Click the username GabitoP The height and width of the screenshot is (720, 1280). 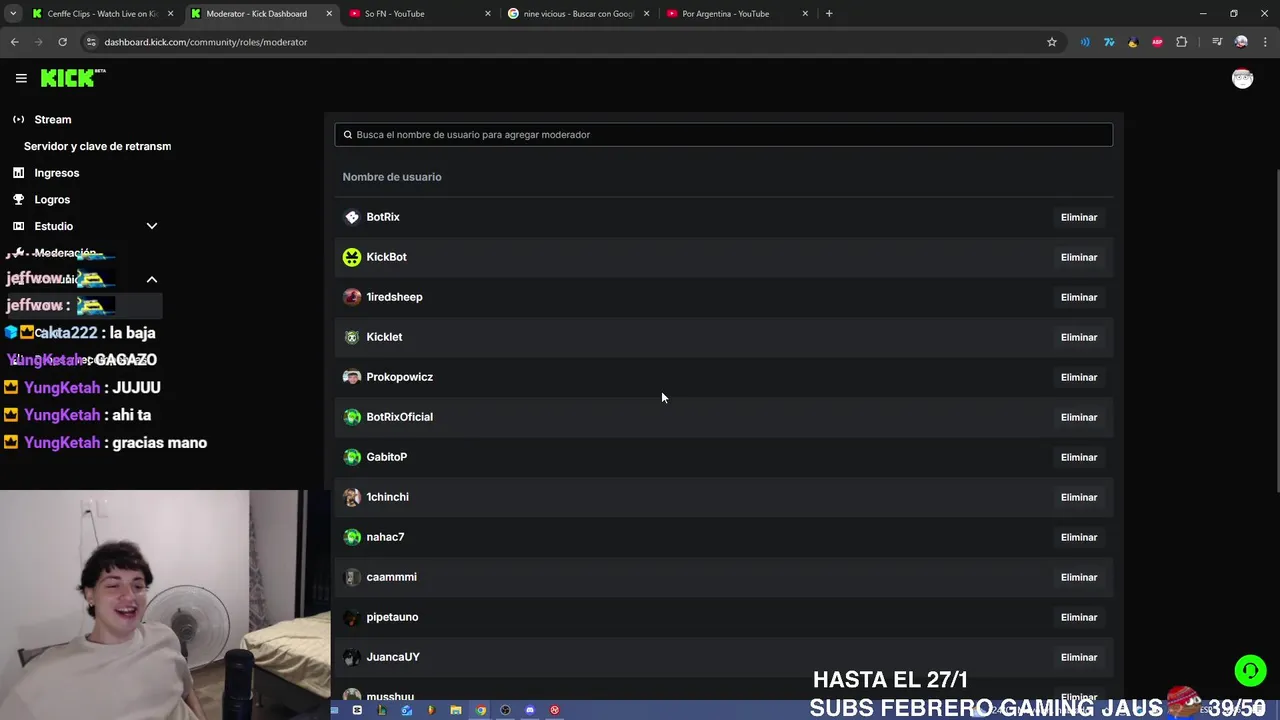point(387,457)
